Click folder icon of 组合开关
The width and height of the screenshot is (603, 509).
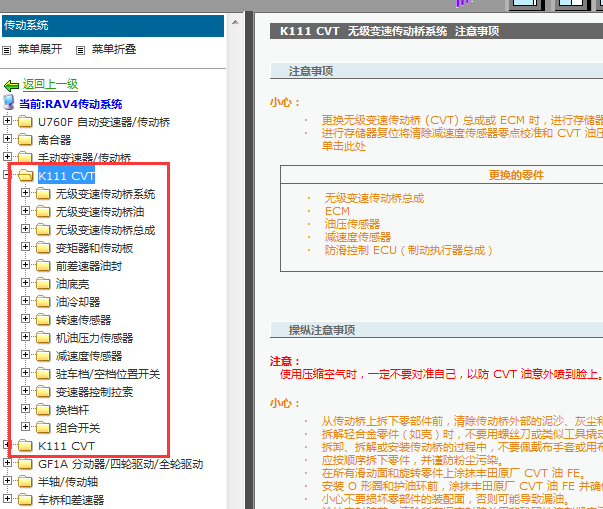(x=43, y=427)
